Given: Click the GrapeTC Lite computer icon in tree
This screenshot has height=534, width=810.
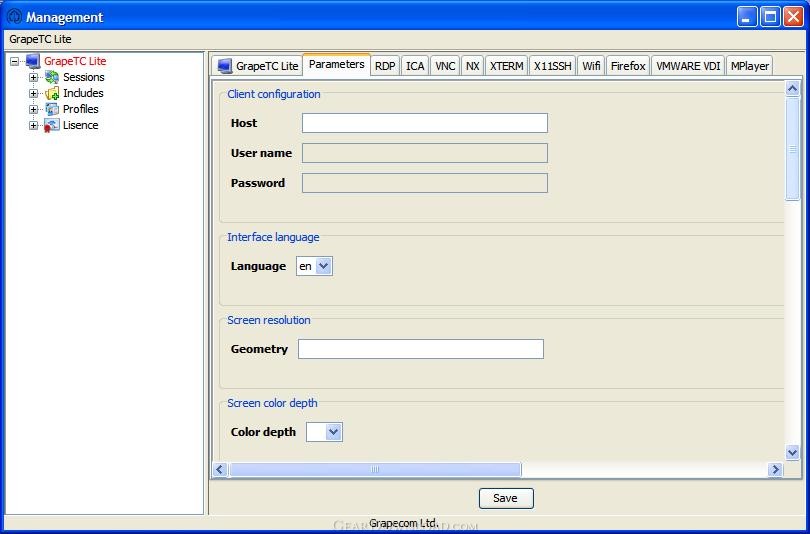Looking at the screenshot, I should pos(33,61).
